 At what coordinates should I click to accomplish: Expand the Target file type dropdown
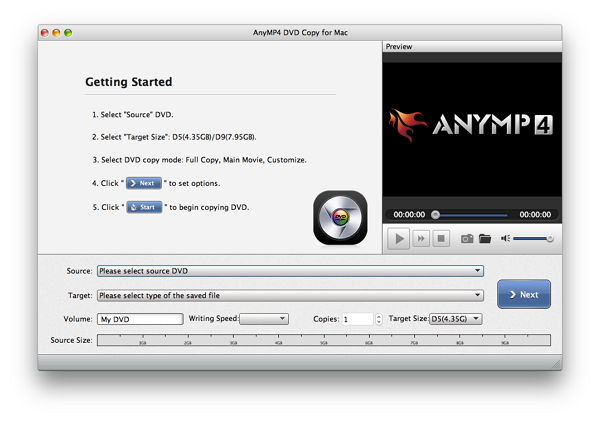click(289, 296)
